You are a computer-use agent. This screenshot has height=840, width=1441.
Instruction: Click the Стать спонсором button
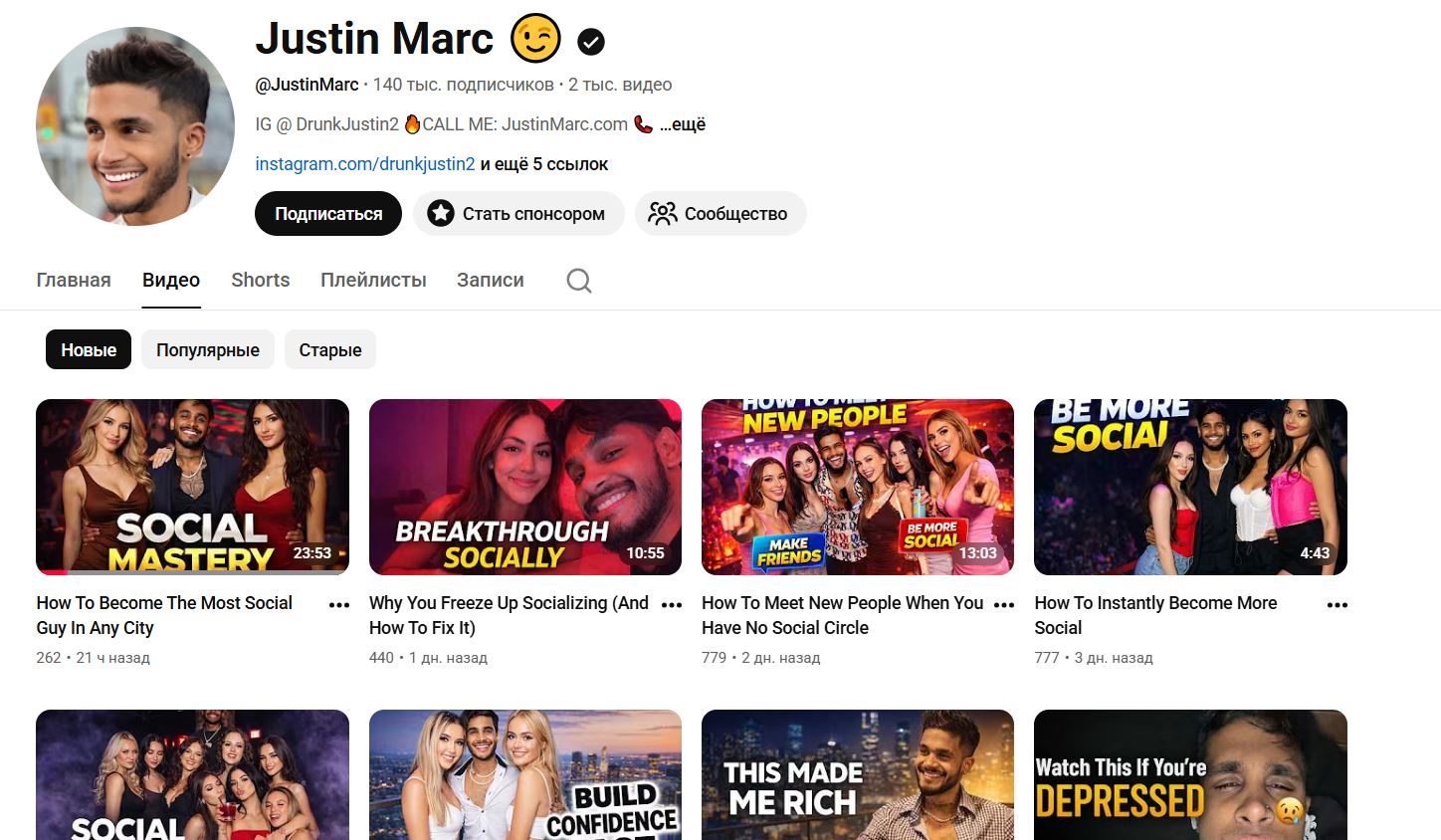518,214
